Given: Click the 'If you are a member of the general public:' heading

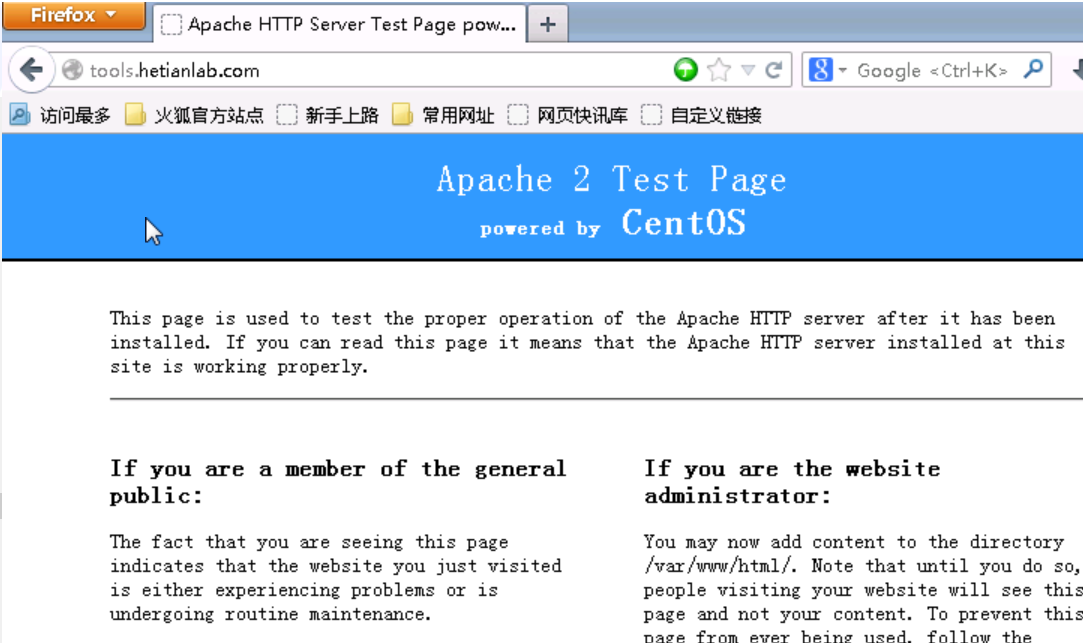Looking at the screenshot, I should coord(338,482).
